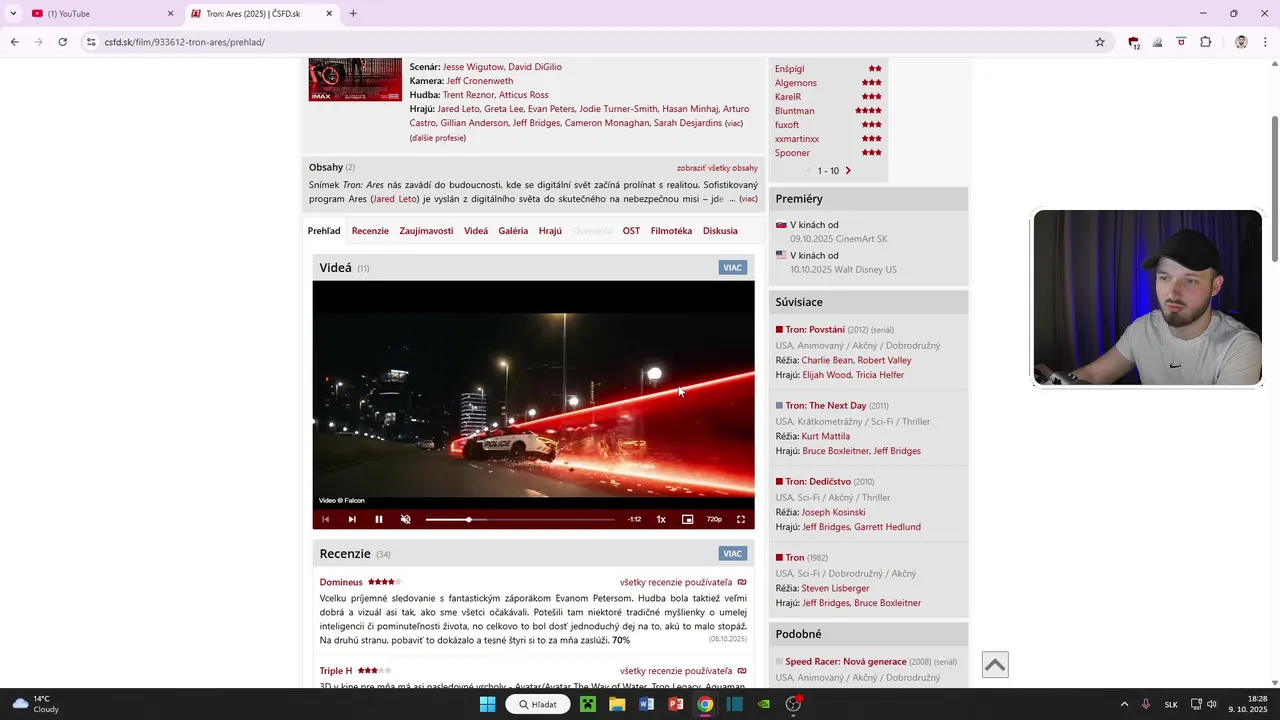This screenshot has width=1280, height=720.
Task: Open Chrome's three-dot menu
Action: pos(1265,42)
